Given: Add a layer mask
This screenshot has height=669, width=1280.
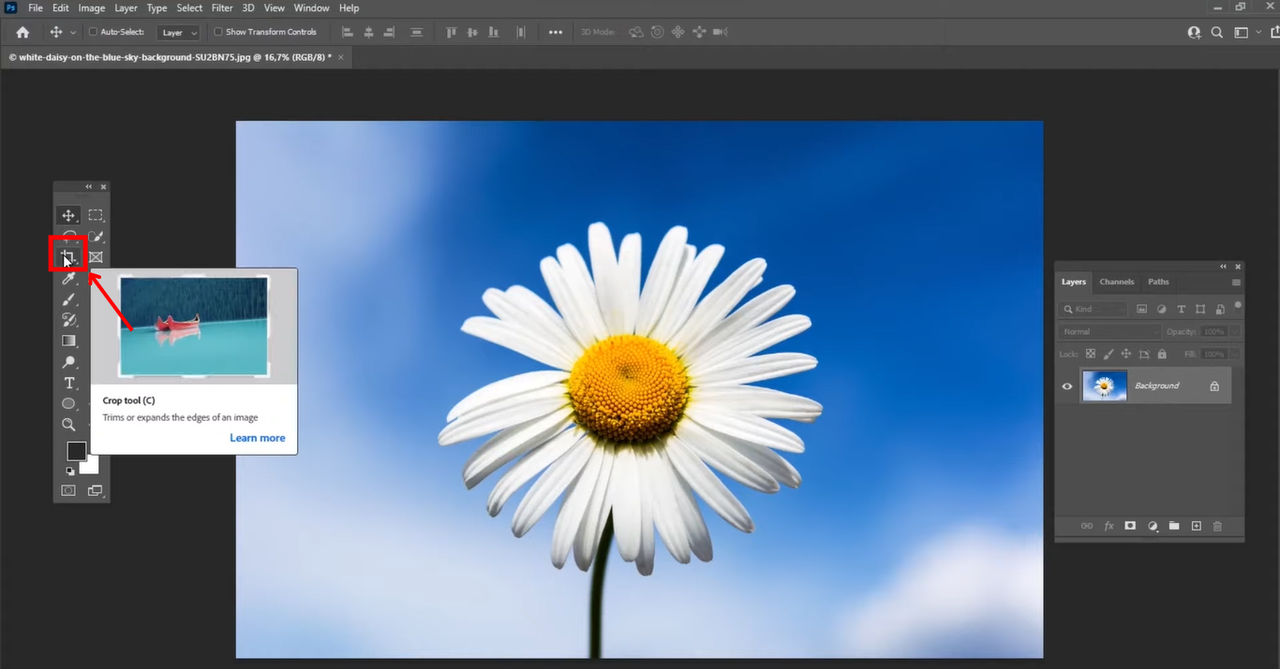Looking at the screenshot, I should 1130,526.
